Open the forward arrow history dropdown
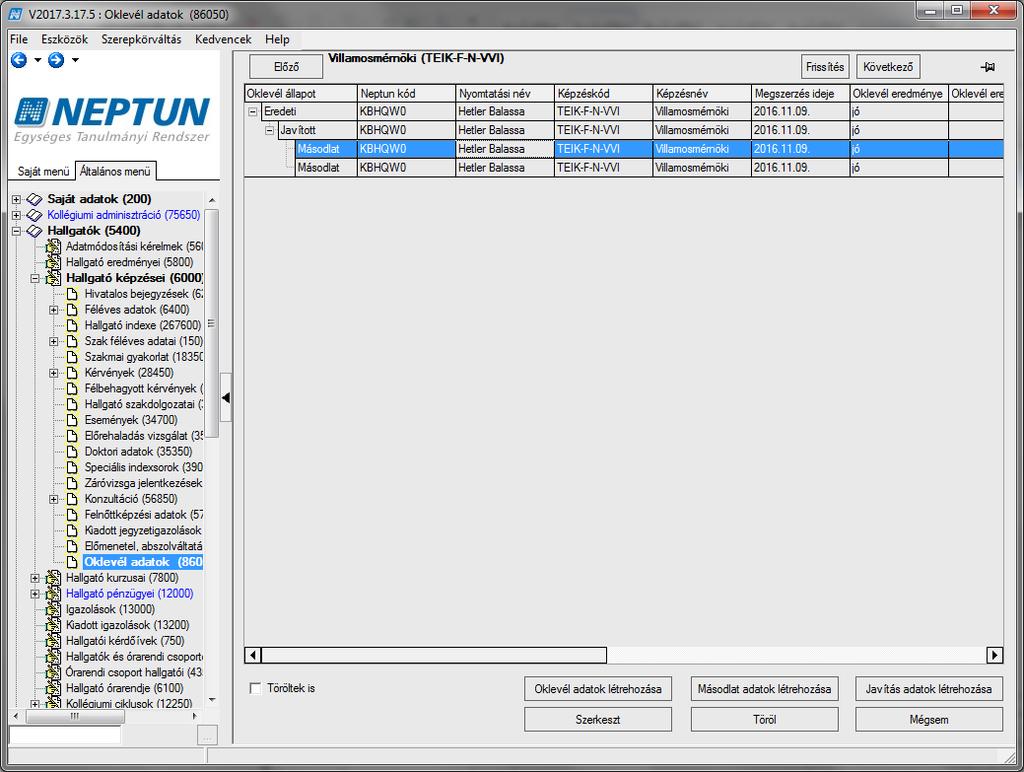The width and height of the screenshot is (1024, 772). pyautogui.click(x=75, y=60)
